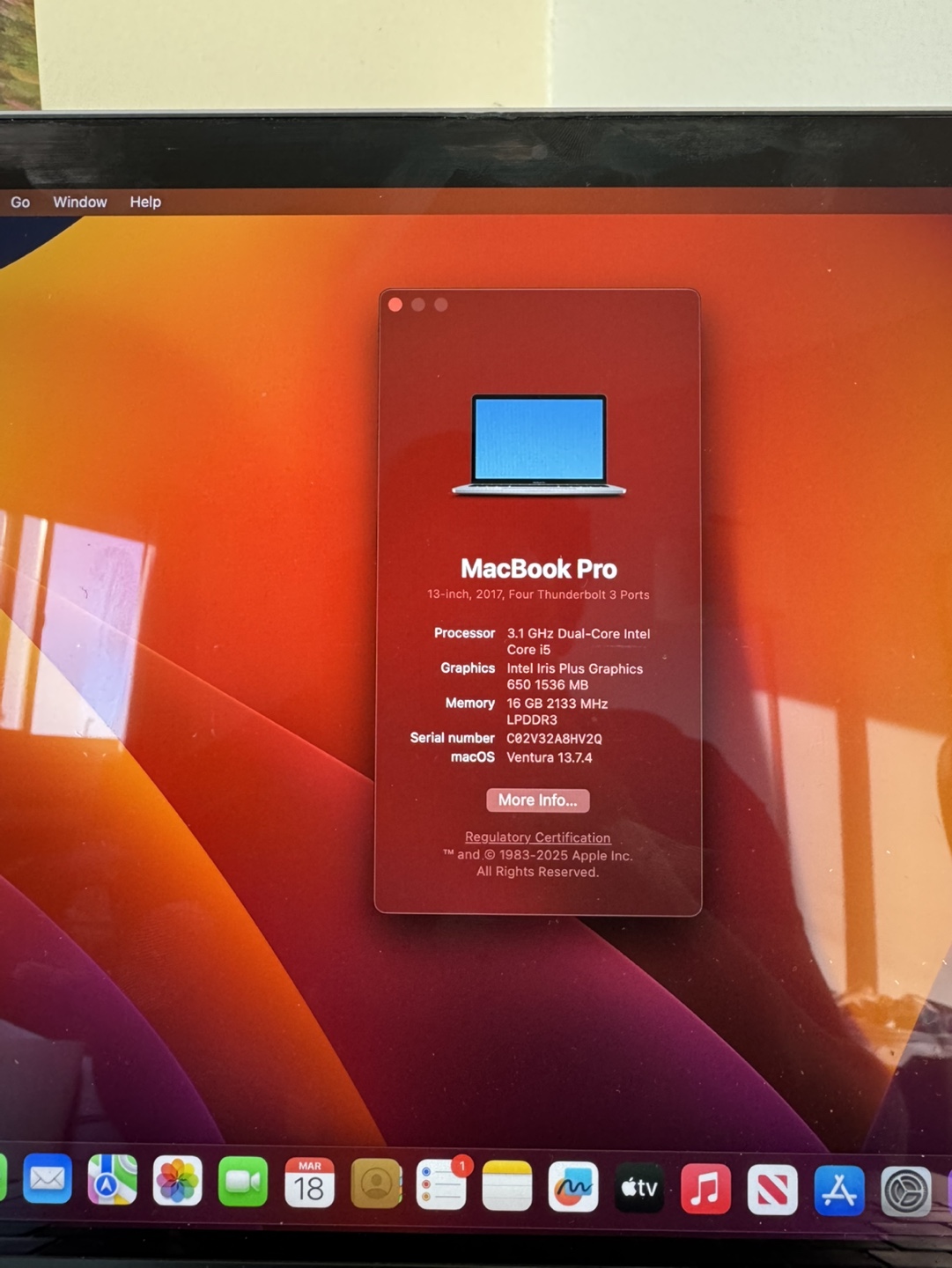Open the Mail app in the Dock
This screenshot has height=1268, width=952.
tap(48, 1179)
